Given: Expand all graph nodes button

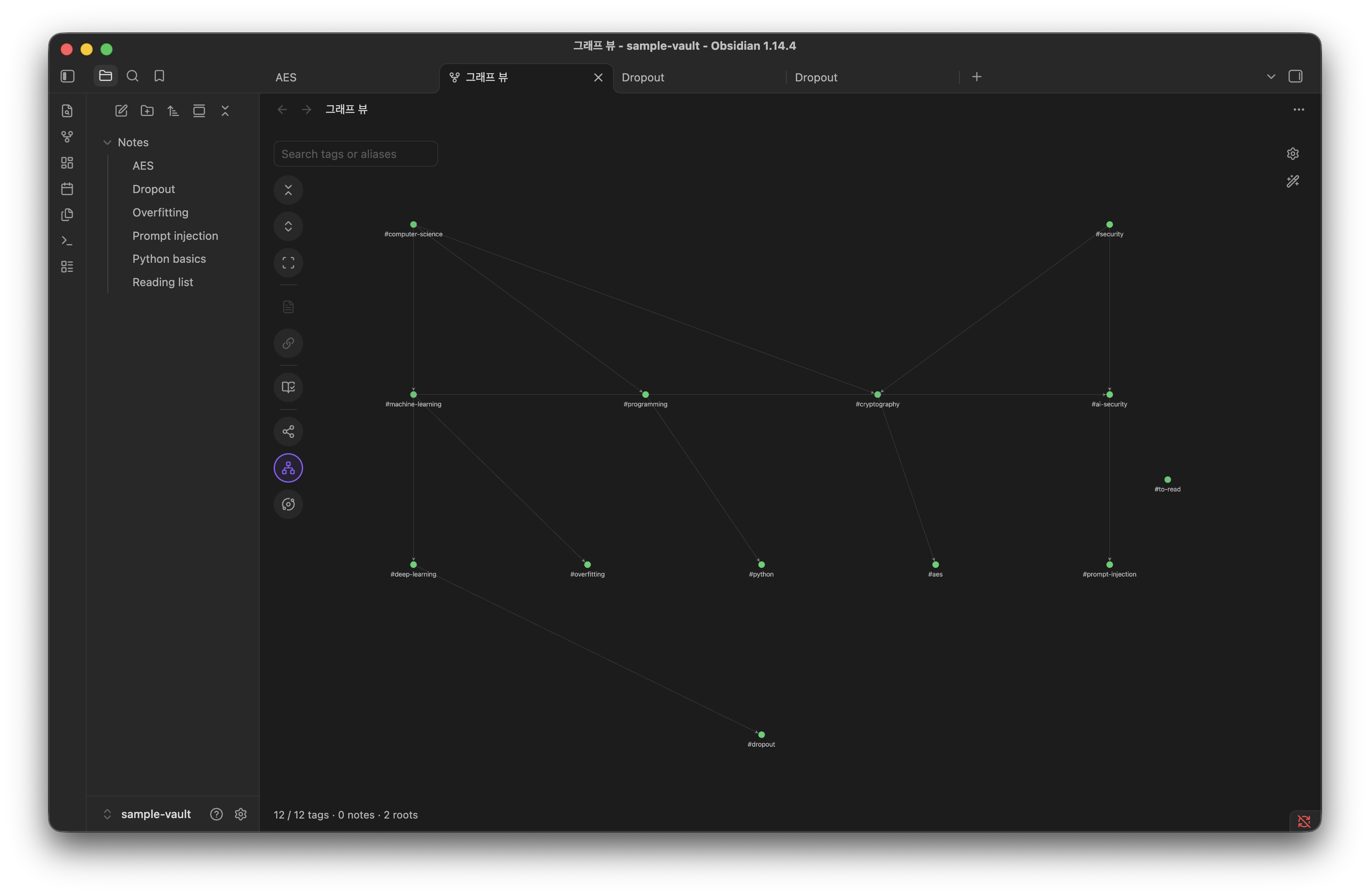Looking at the screenshot, I should (288, 226).
